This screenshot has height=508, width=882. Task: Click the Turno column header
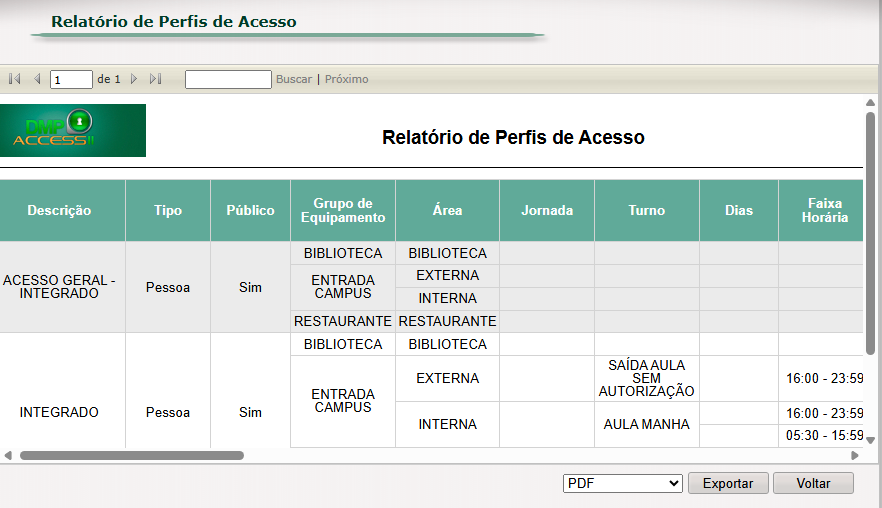tap(647, 210)
